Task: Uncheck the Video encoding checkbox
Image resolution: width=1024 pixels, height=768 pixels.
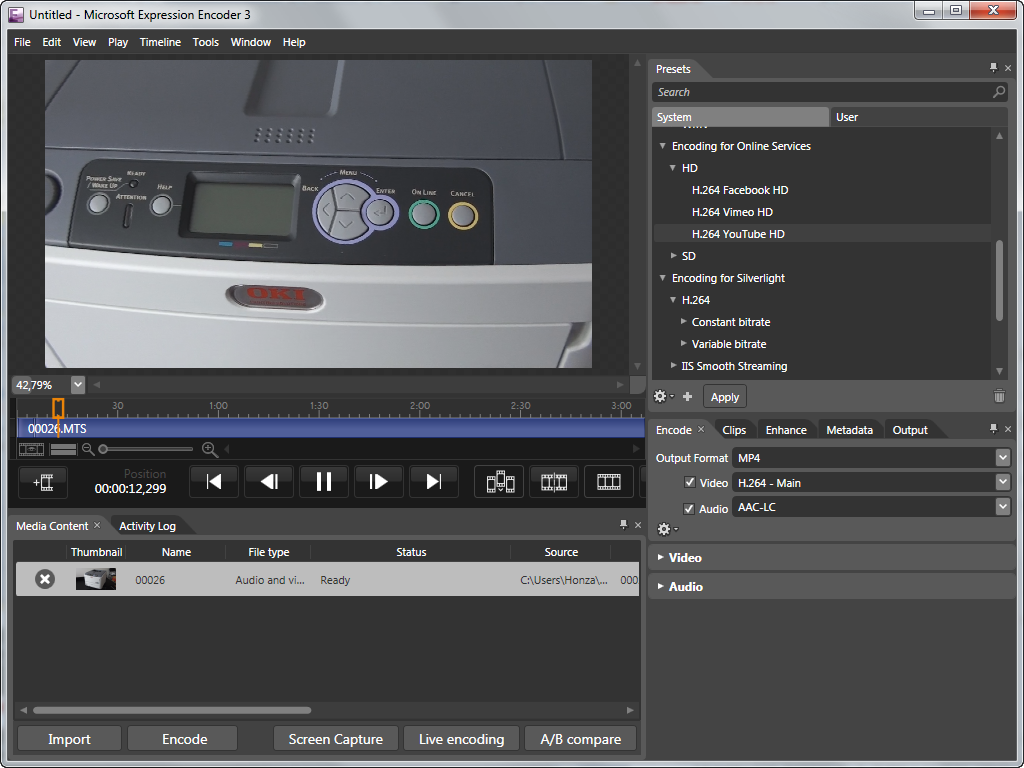Action: point(689,483)
